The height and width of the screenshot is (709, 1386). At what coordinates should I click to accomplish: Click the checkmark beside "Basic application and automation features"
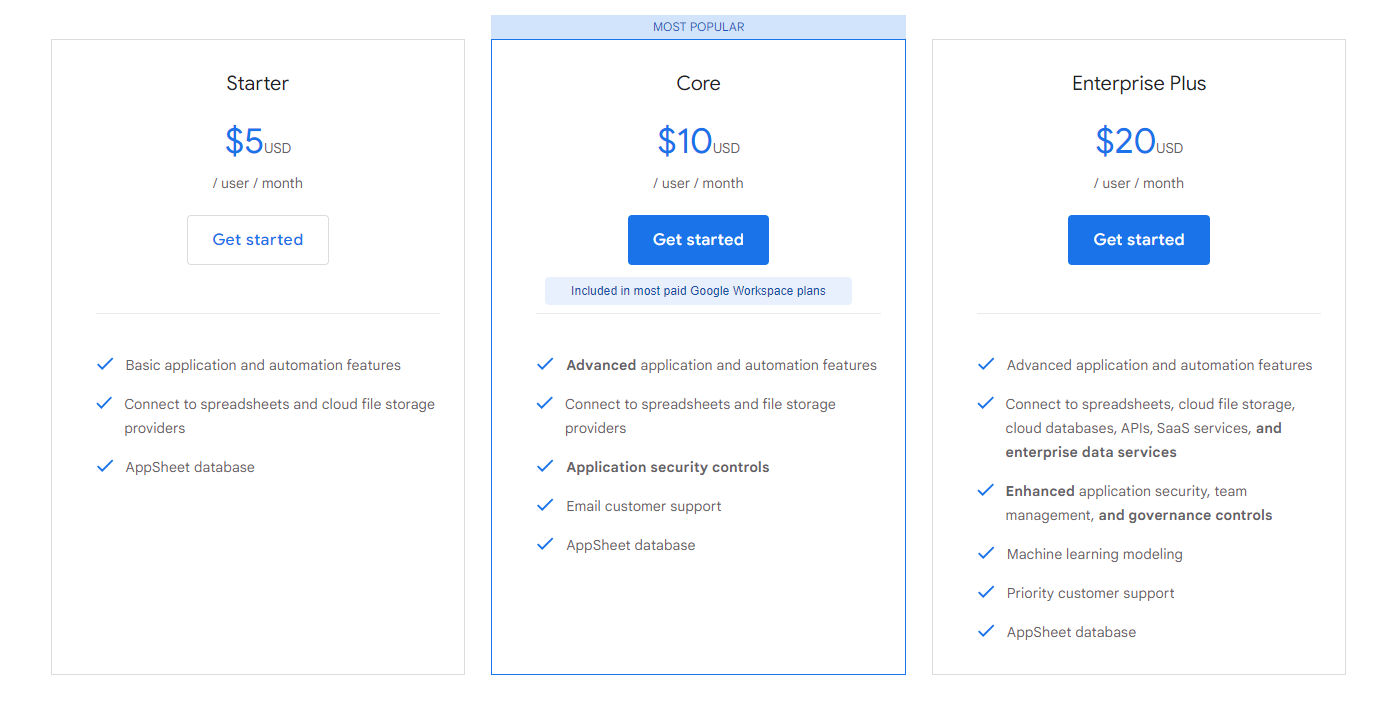(x=105, y=364)
